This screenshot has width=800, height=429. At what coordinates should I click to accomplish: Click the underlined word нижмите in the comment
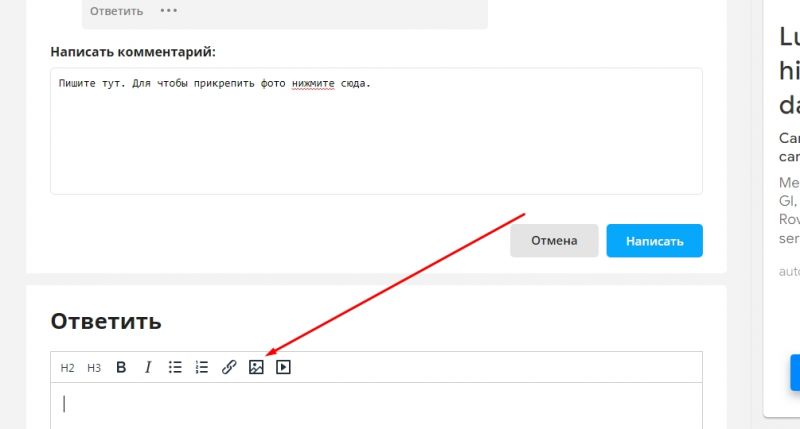315,82
